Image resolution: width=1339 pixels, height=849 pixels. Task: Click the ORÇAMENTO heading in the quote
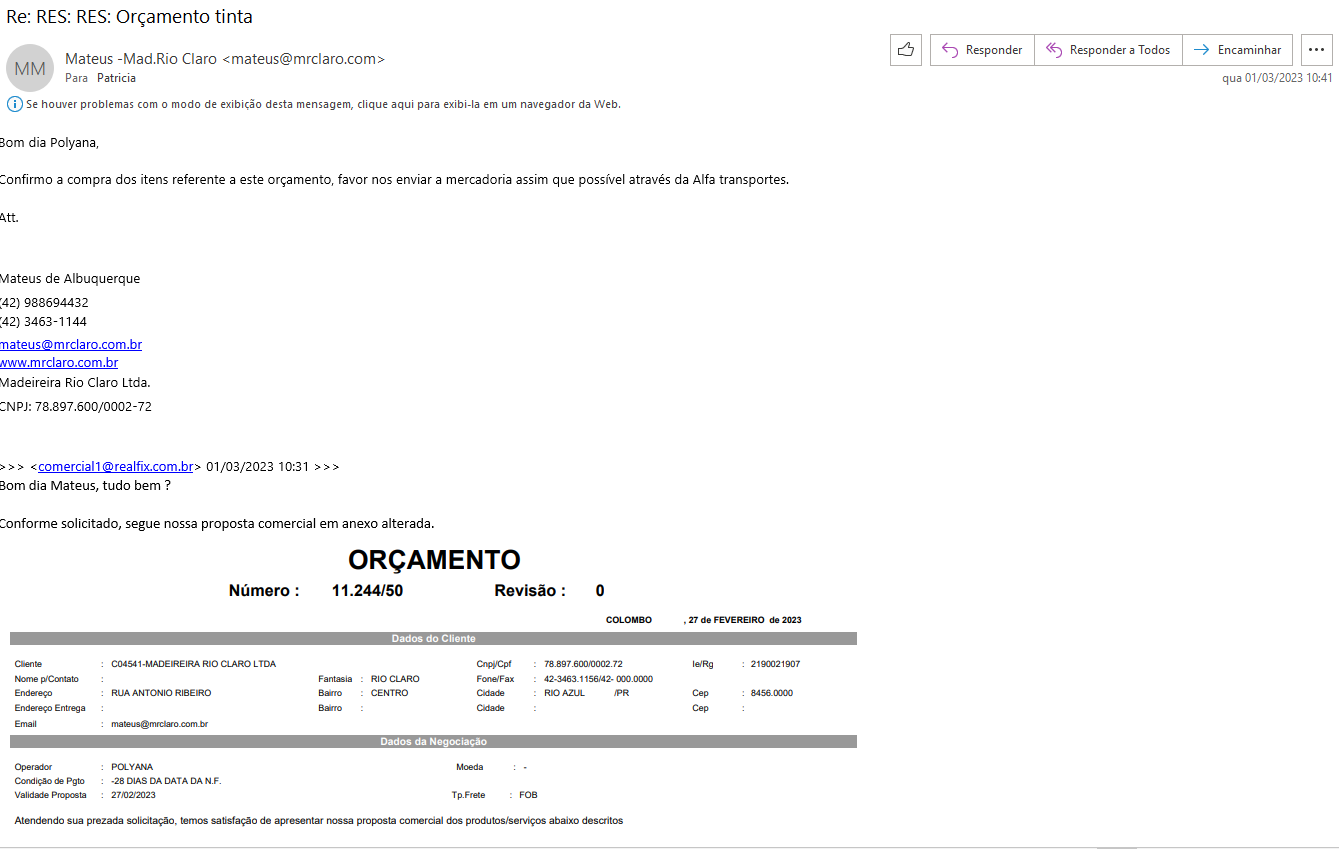point(434,560)
